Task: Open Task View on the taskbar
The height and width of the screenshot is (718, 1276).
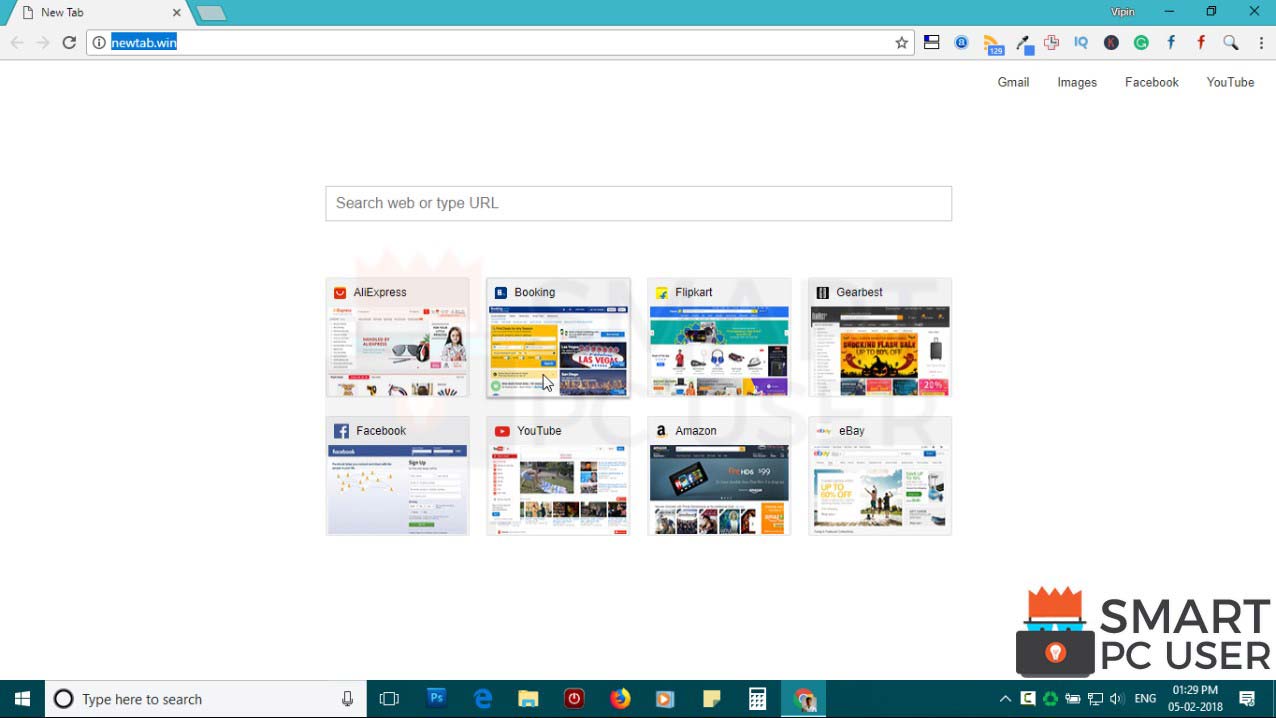Action: click(389, 698)
